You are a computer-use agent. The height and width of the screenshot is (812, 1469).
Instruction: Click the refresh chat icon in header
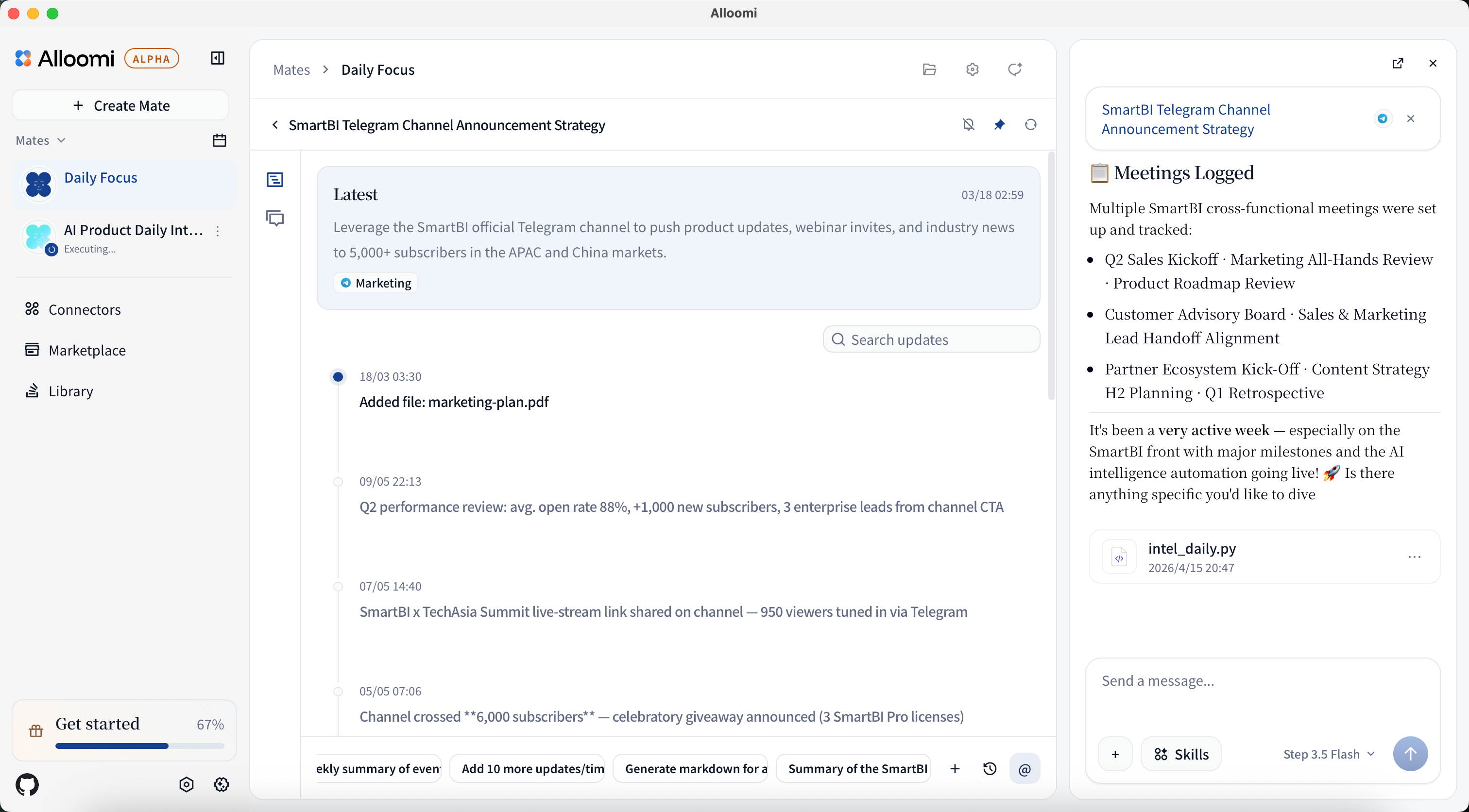pyautogui.click(x=1015, y=69)
